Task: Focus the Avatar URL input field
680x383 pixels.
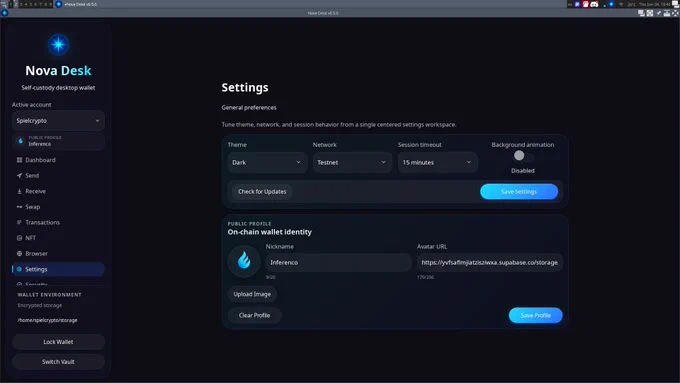Action: (490, 262)
